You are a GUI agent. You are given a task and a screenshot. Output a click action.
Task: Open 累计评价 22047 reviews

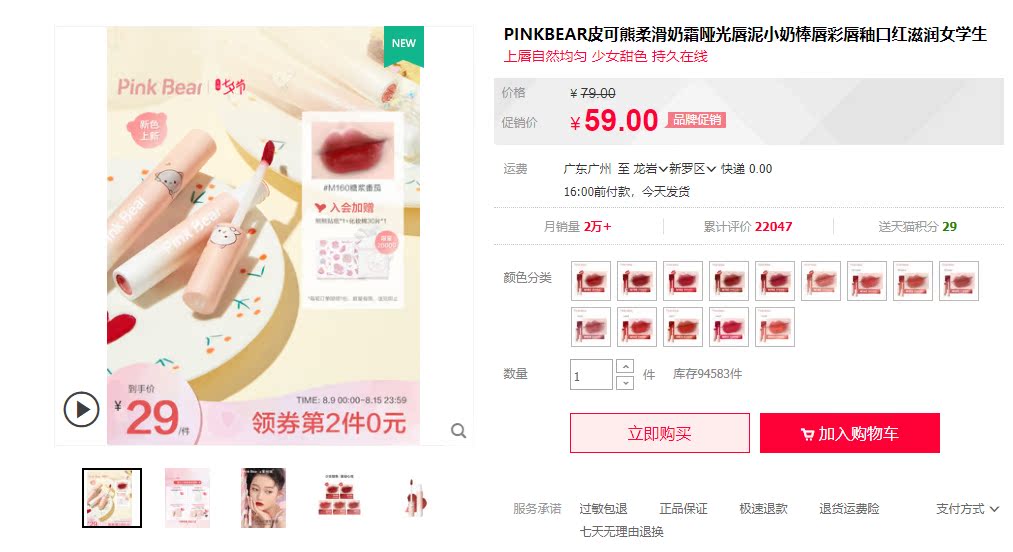747,226
